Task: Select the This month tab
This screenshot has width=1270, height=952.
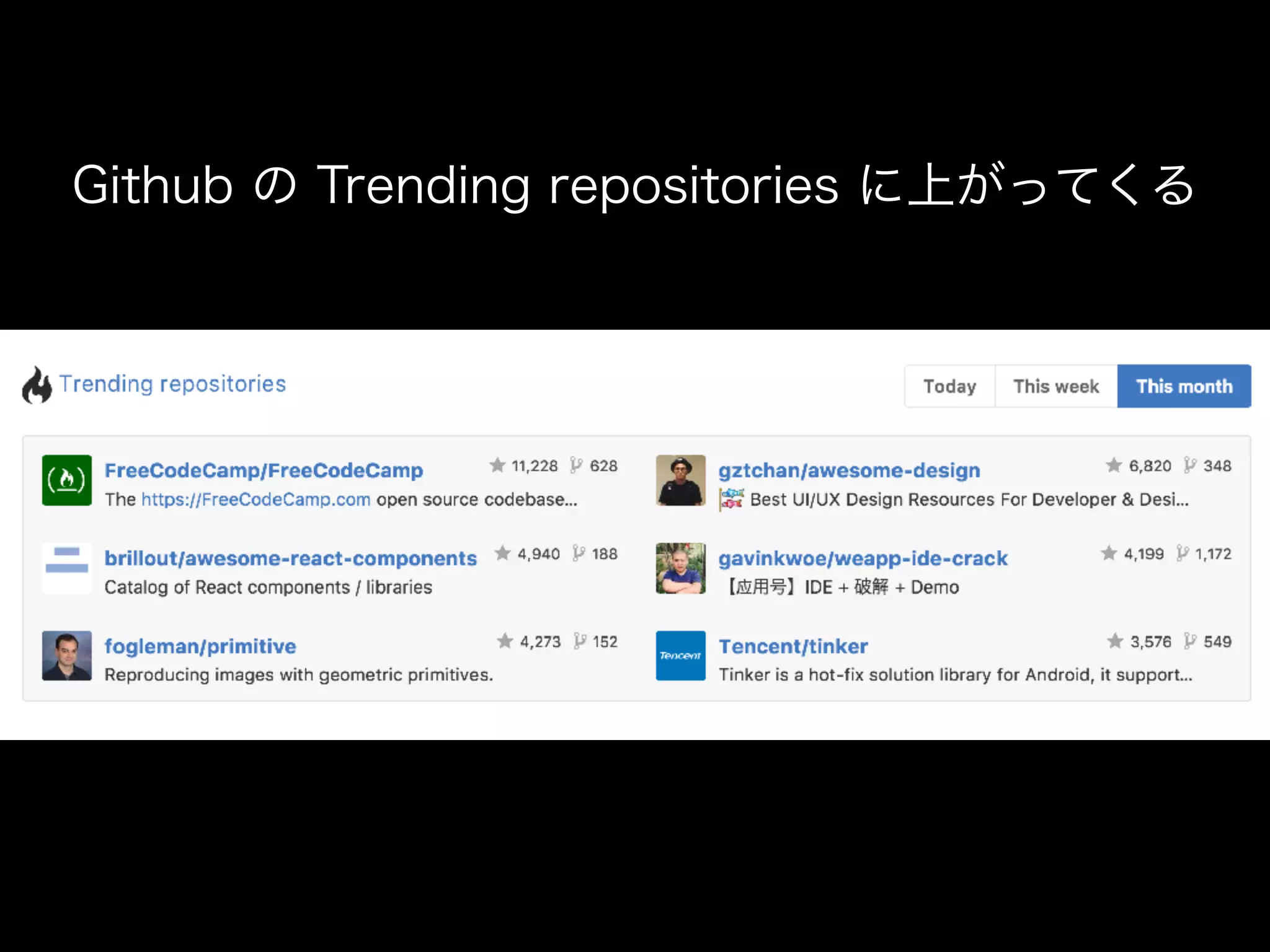Action: 1184,386
